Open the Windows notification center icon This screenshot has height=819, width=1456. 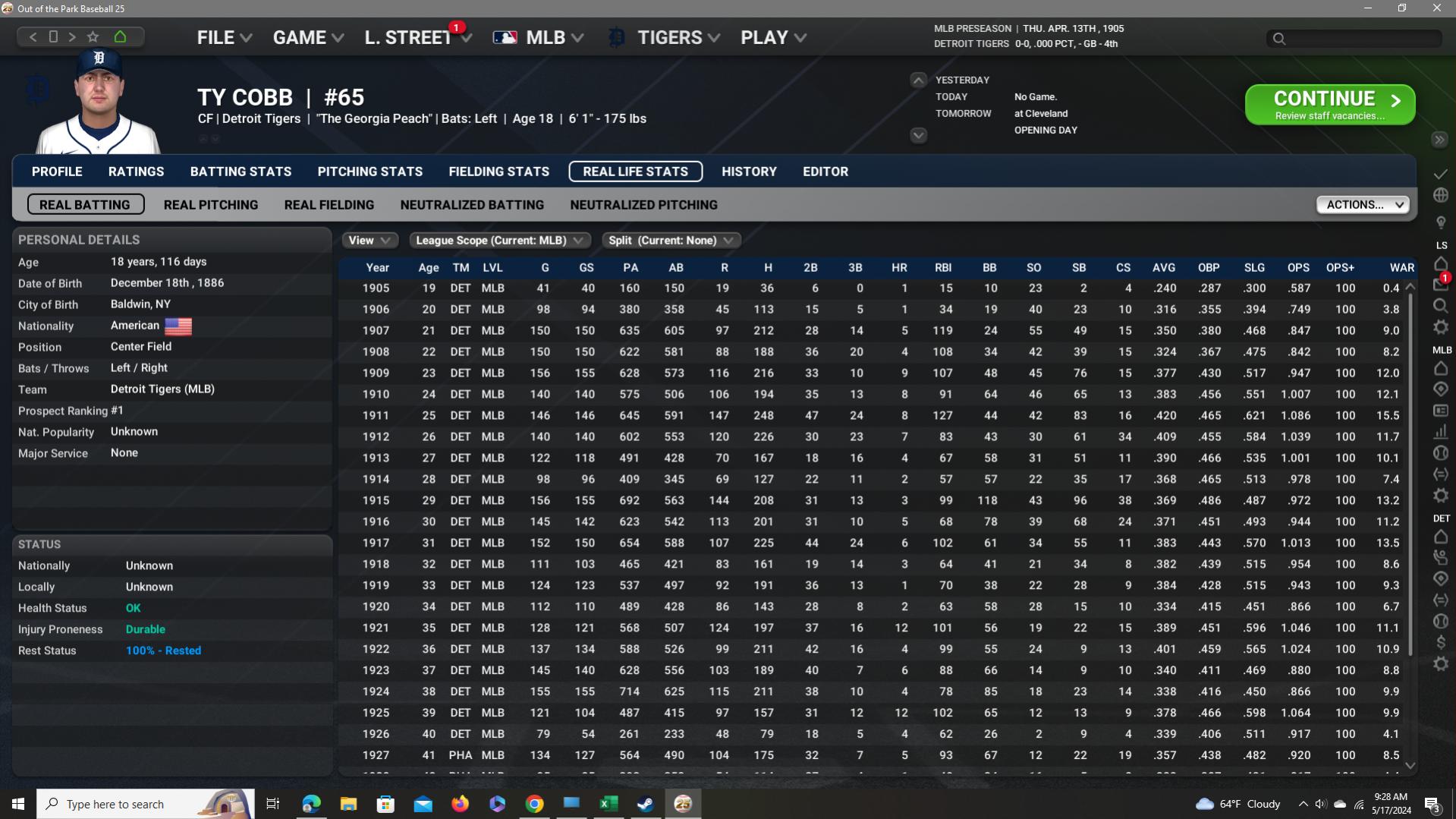tap(1432, 804)
